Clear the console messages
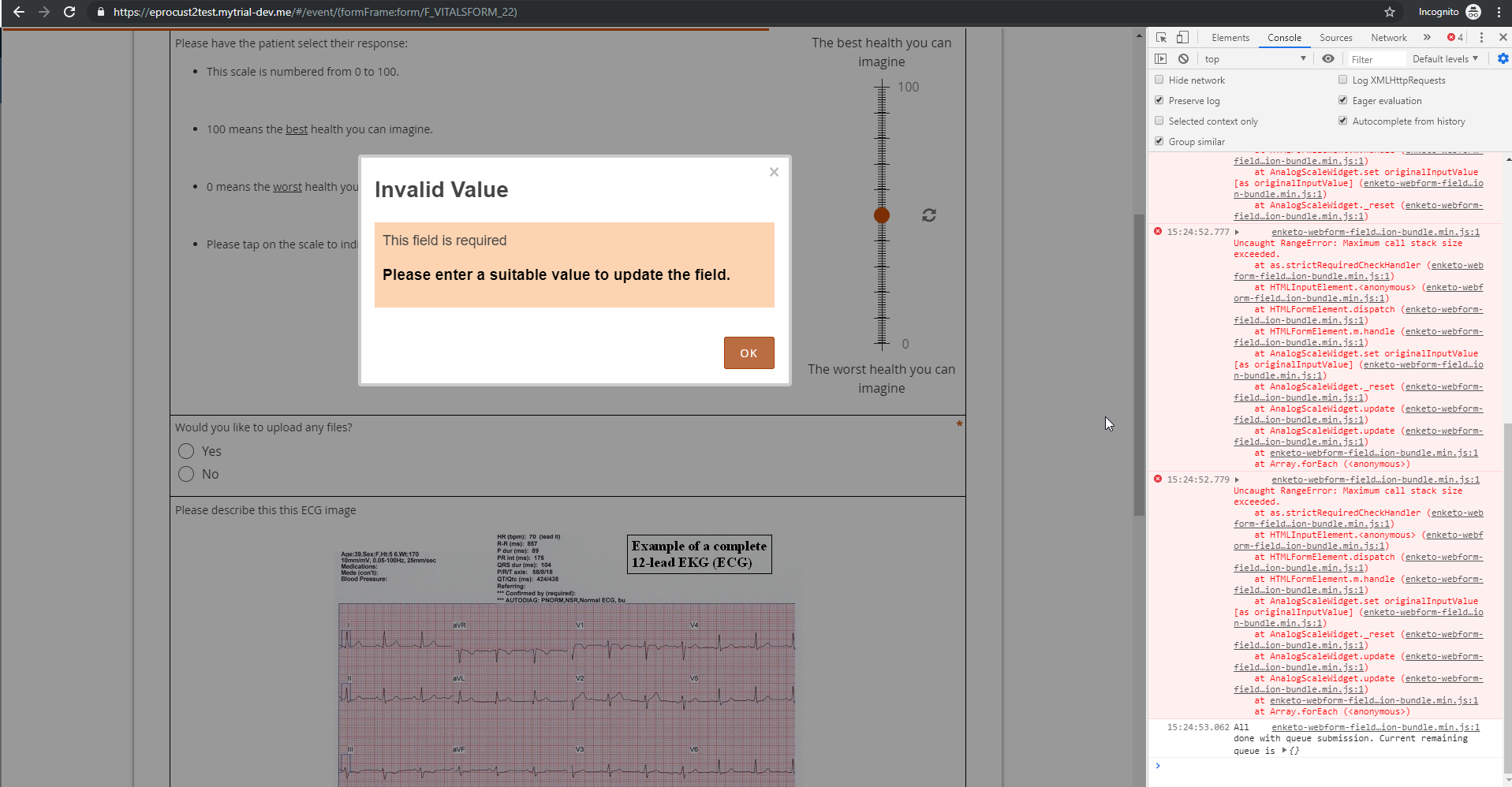1512x787 pixels. [1182, 58]
